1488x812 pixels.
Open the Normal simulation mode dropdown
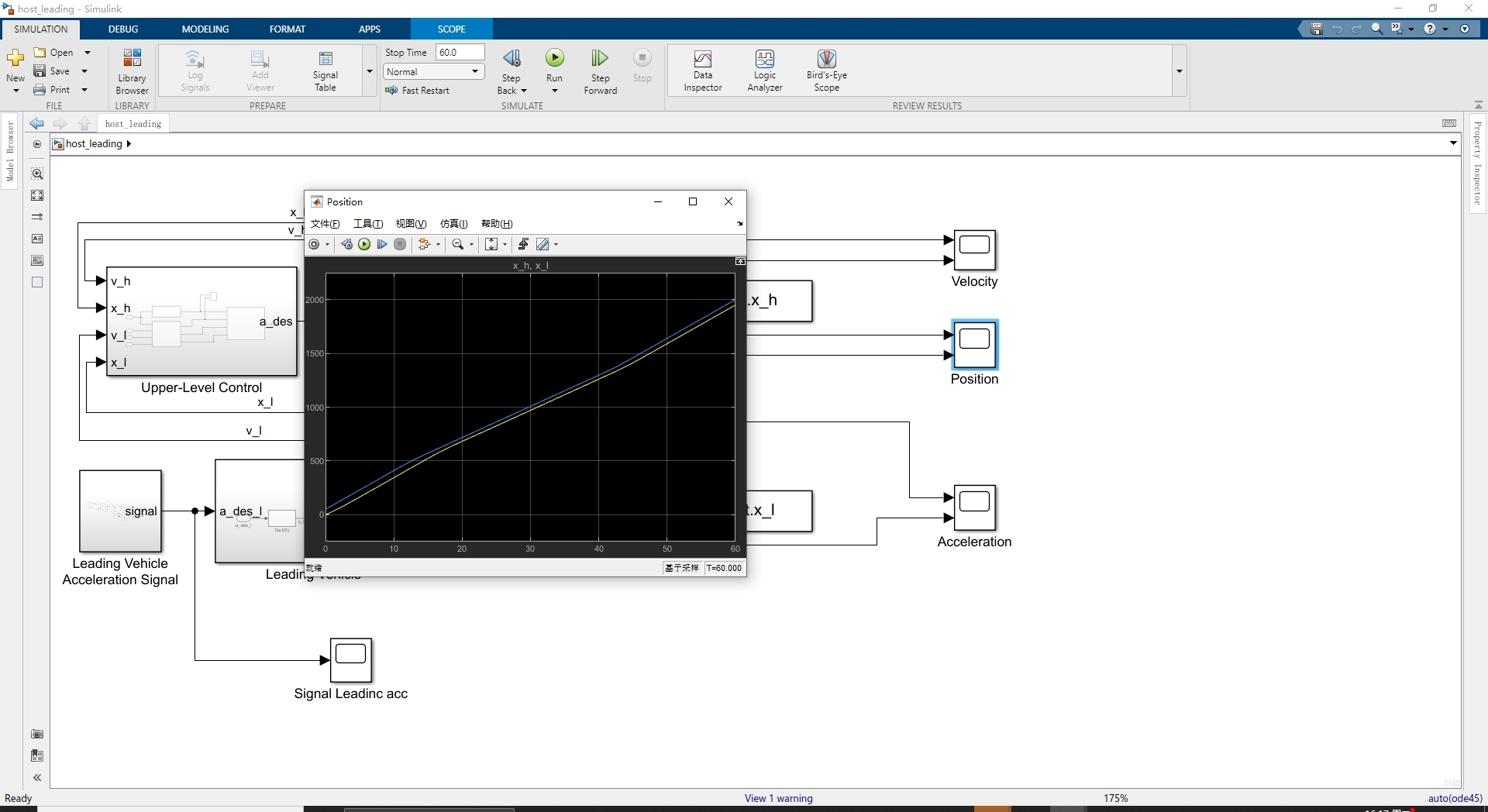click(473, 71)
